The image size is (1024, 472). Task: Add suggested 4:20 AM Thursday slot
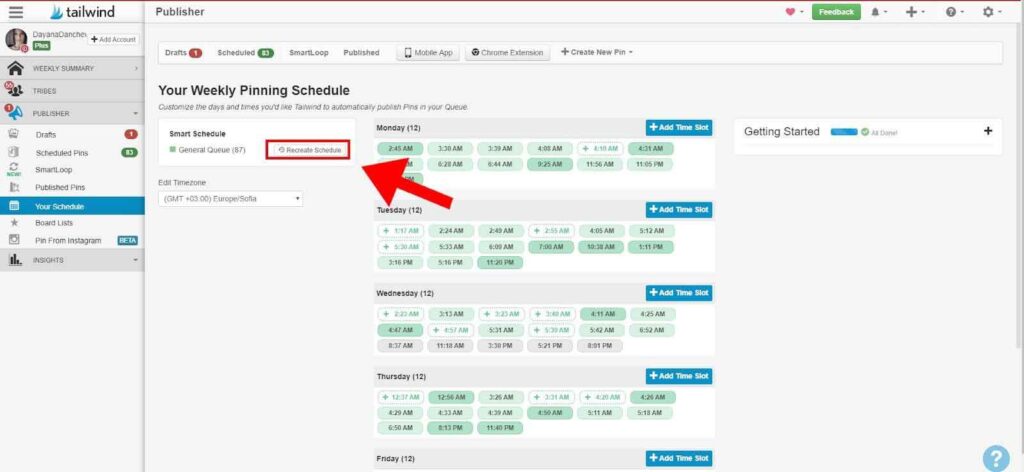tap(602, 397)
